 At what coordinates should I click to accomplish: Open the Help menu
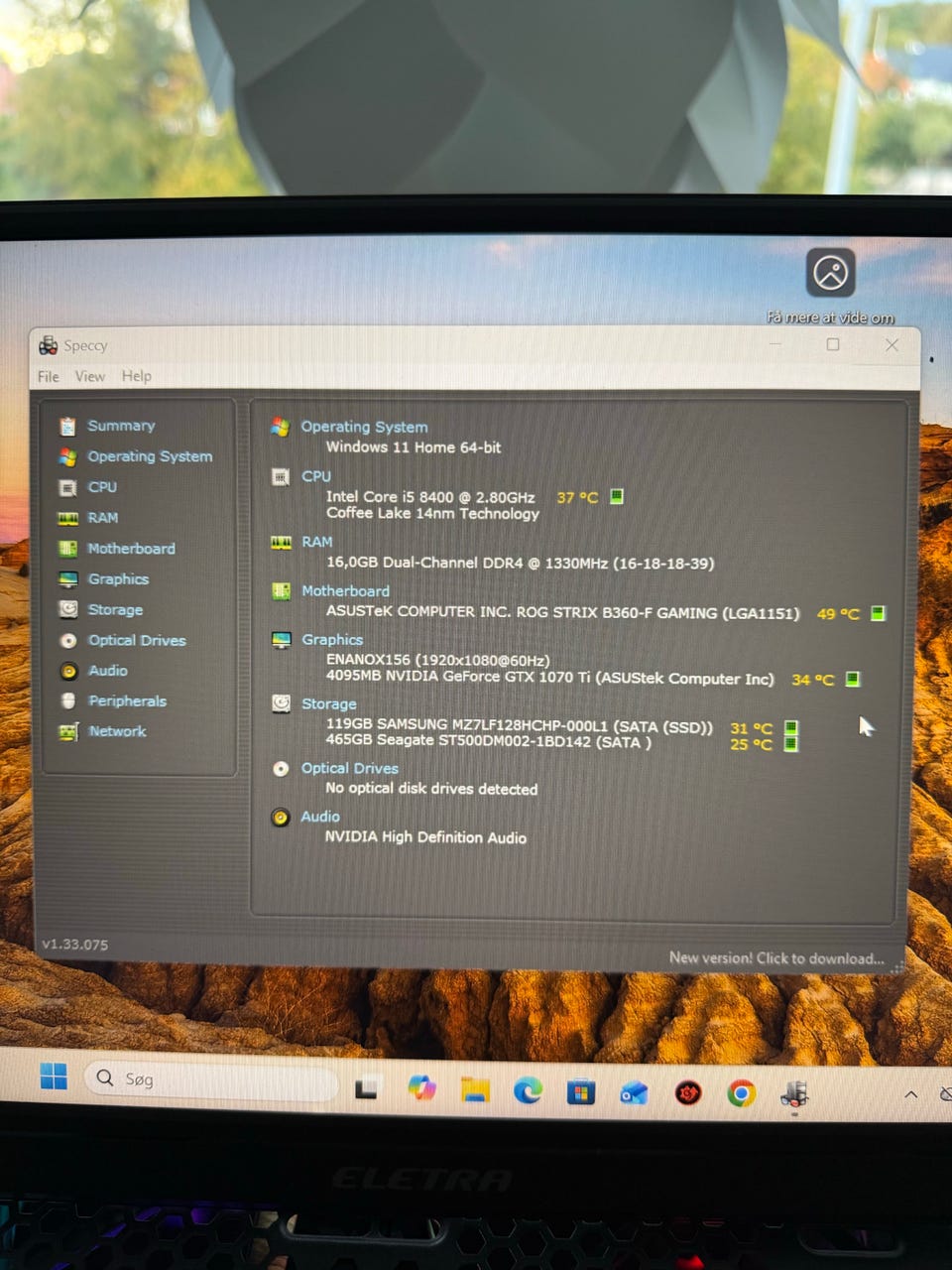137,376
